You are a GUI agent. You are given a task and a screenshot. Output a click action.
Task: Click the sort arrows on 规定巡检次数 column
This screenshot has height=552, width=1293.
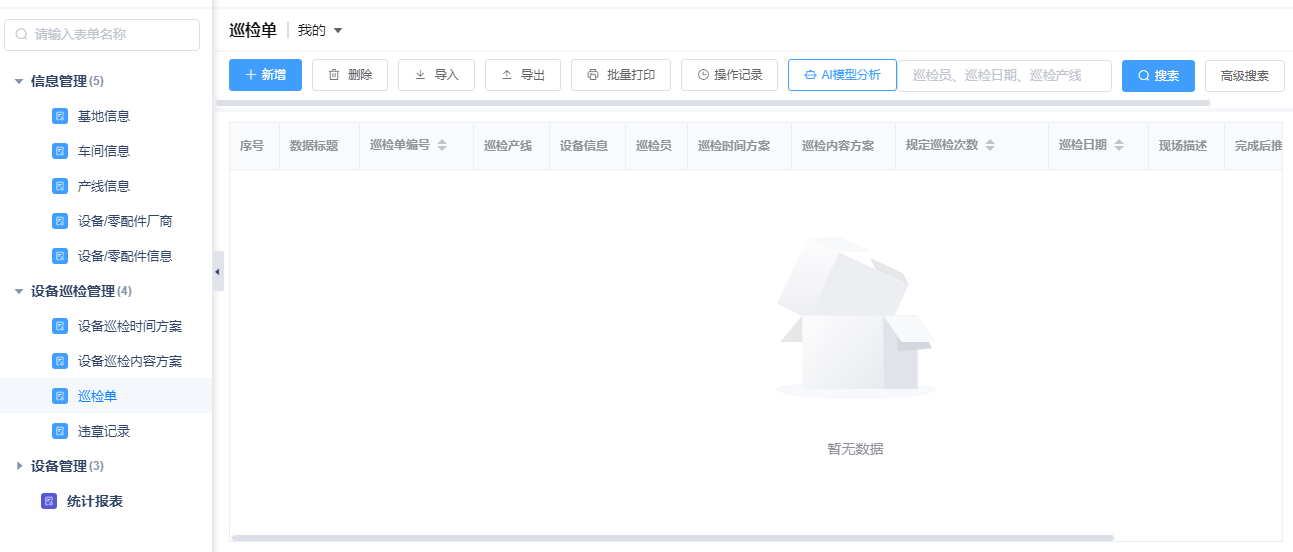pyautogui.click(x=990, y=145)
